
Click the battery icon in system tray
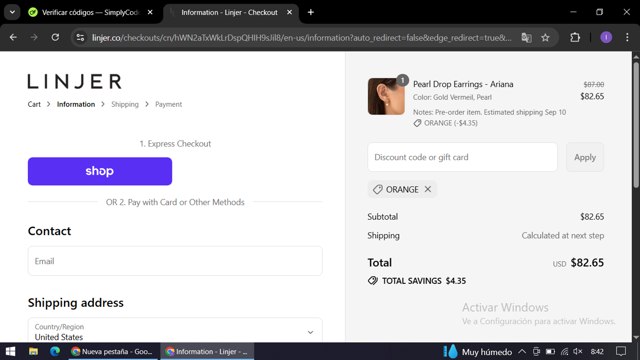[550, 351]
